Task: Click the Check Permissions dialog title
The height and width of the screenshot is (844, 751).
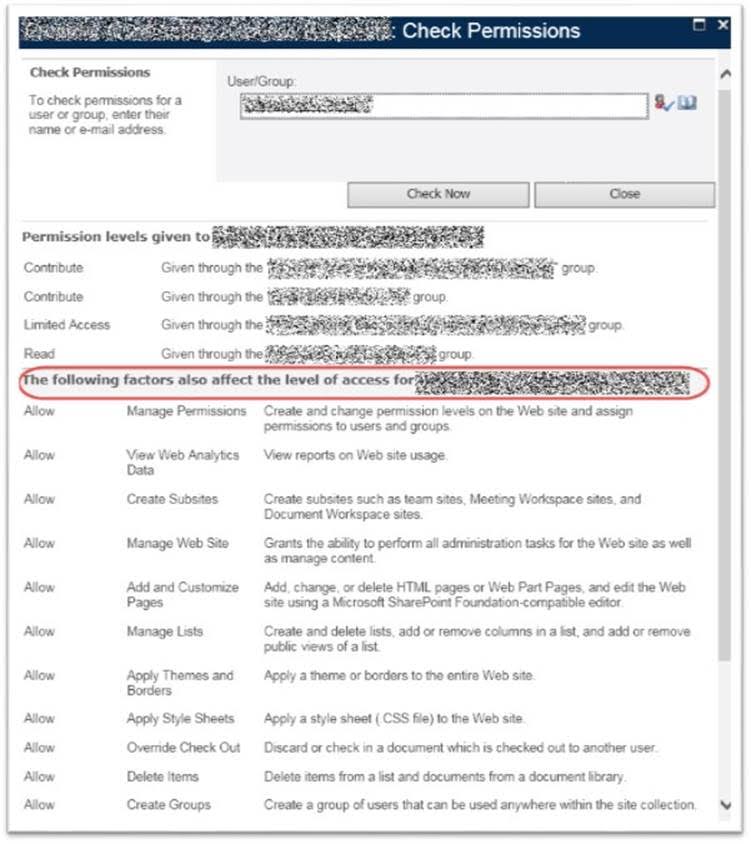Action: pyautogui.click(x=490, y=31)
